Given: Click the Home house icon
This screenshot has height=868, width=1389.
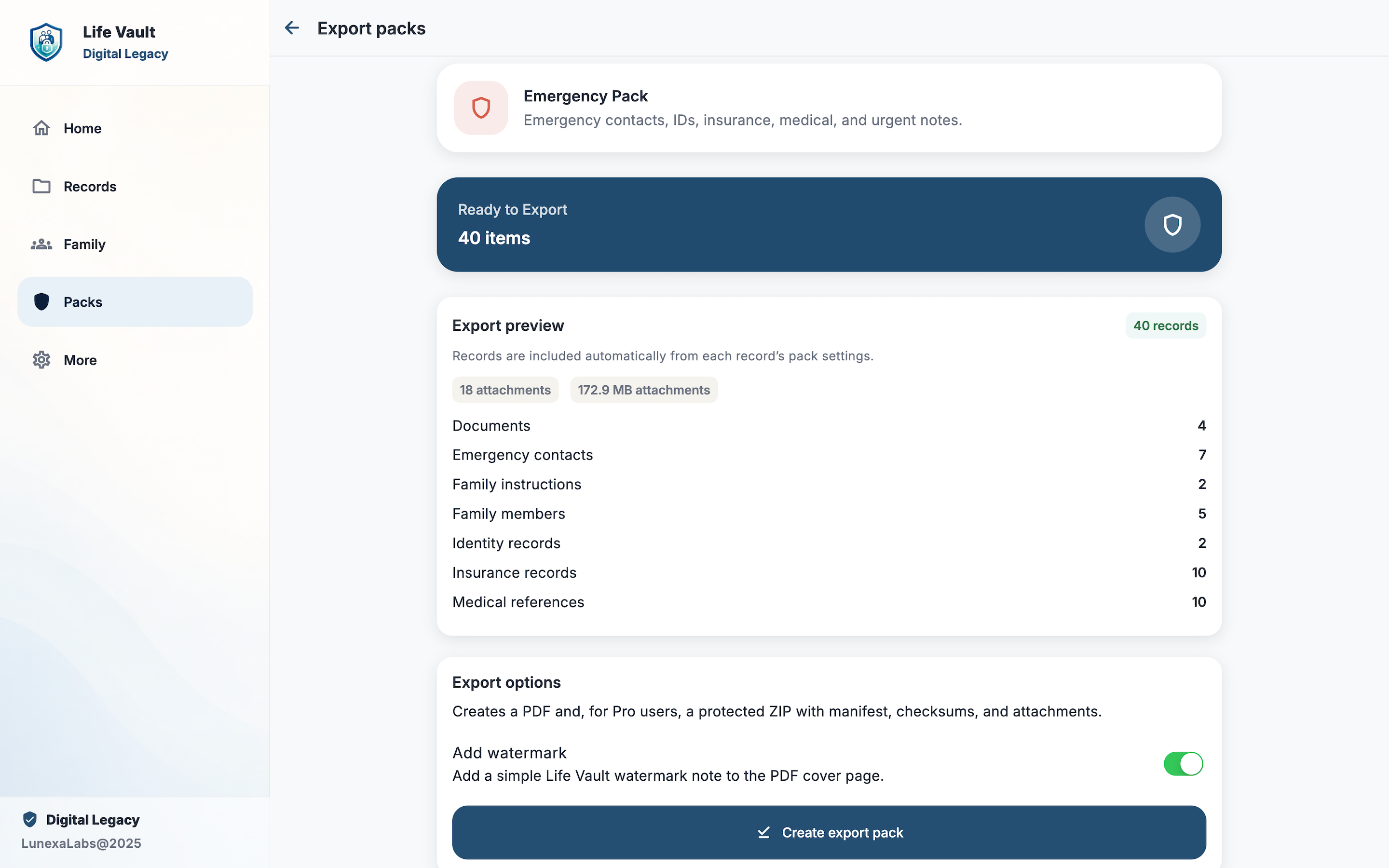Looking at the screenshot, I should pyautogui.click(x=41, y=128).
